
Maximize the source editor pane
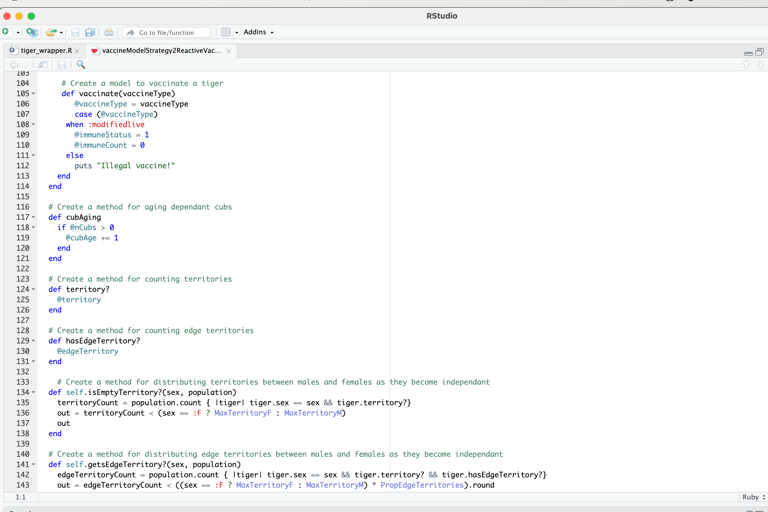tap(760, 51)
